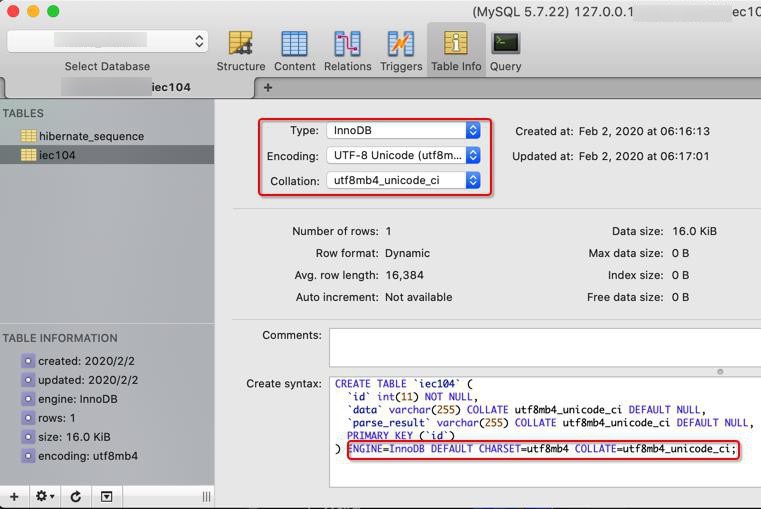The height and width of the screenshot is (509, 761).
Task: Select the iec104 table in list
Action: click(x=107, y=155)
